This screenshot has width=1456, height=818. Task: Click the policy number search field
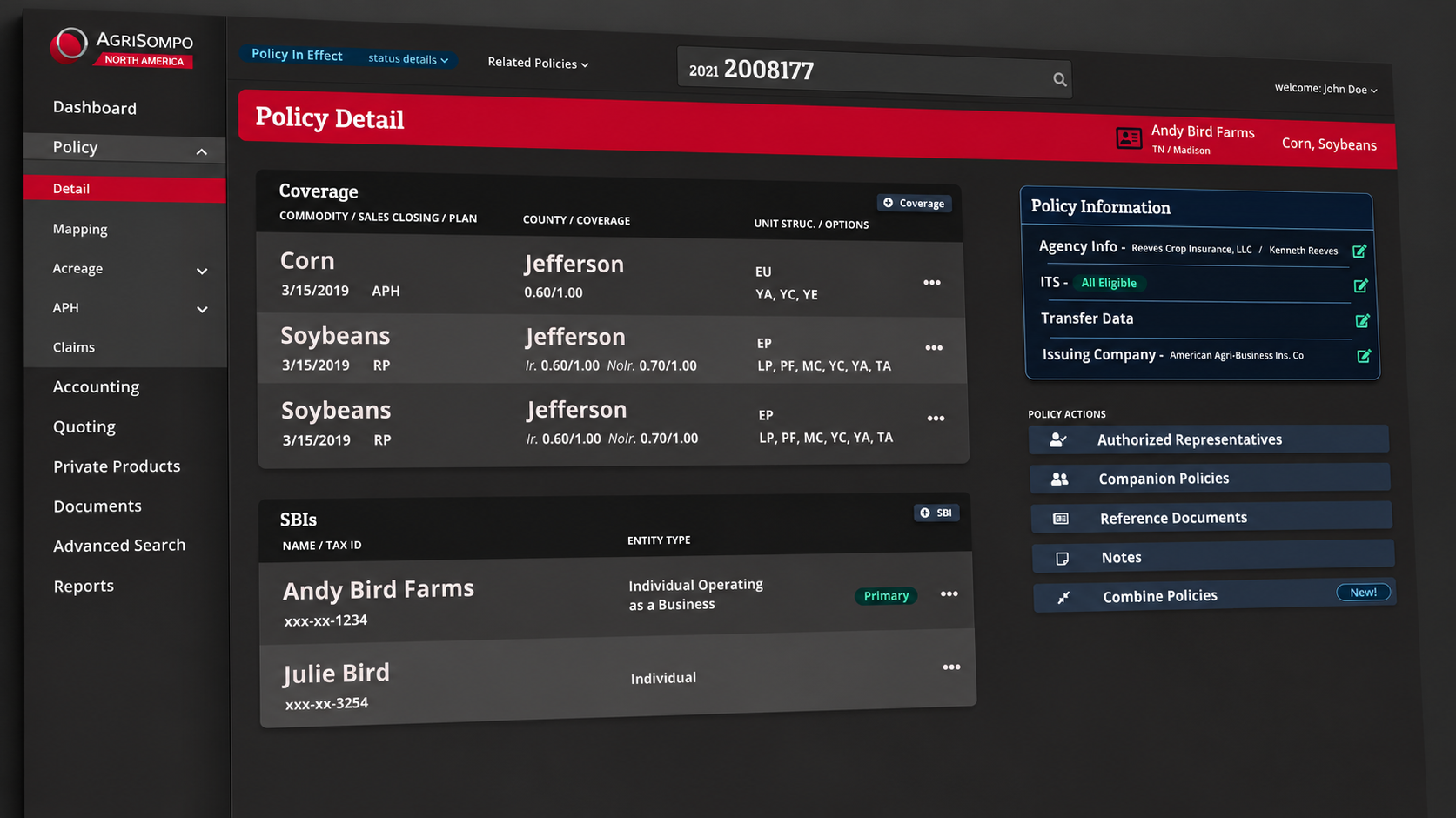tap(874, 72)
